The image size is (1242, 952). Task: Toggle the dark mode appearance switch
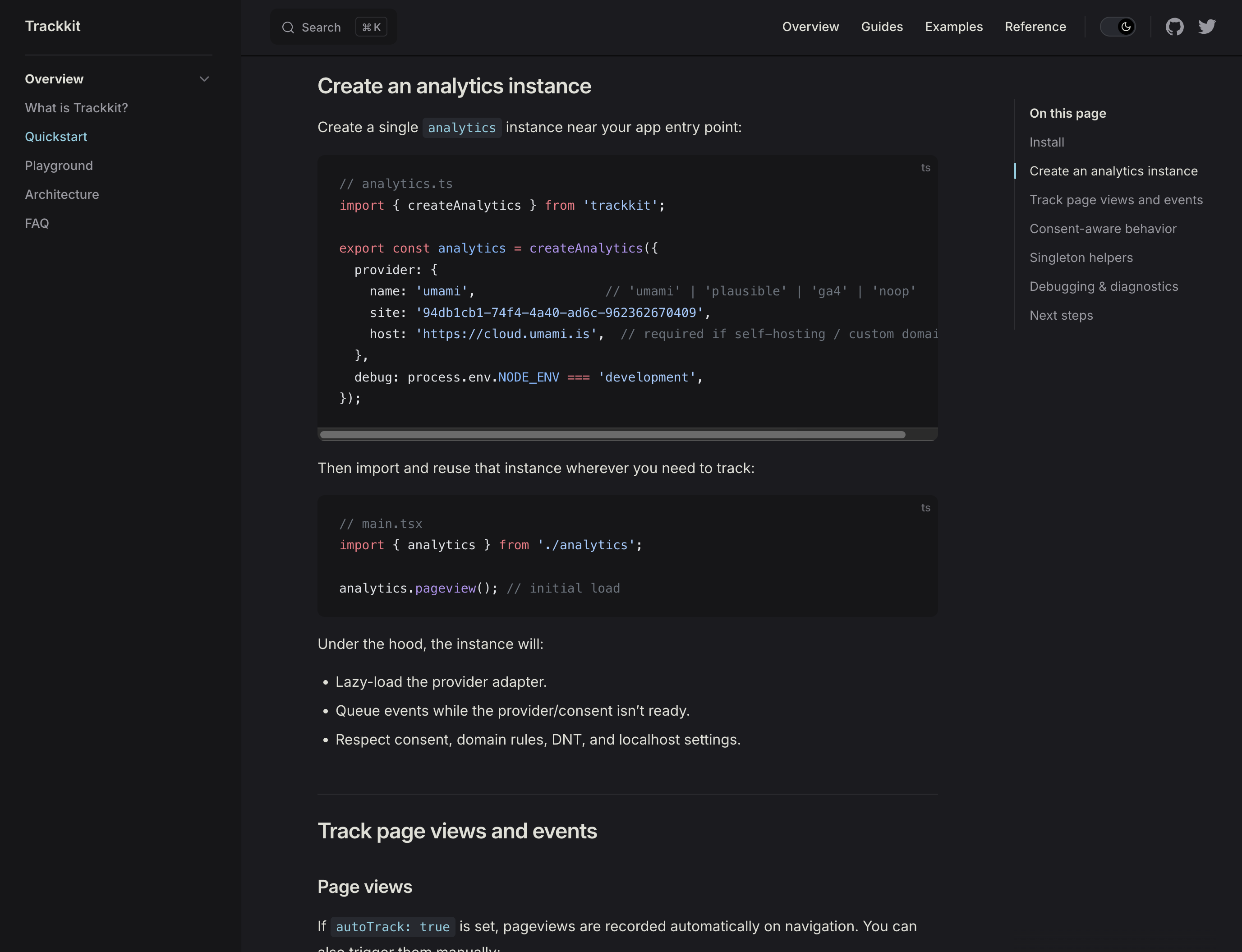[x=1118, y=27]
